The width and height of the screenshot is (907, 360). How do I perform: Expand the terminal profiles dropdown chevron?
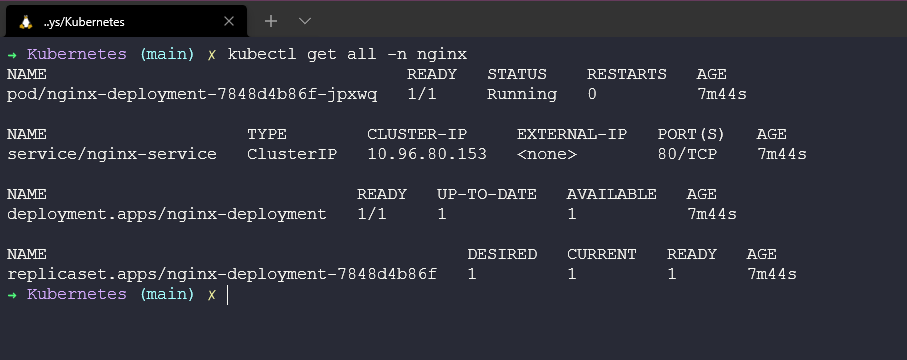pyautogui.click(x=305, y=21)
